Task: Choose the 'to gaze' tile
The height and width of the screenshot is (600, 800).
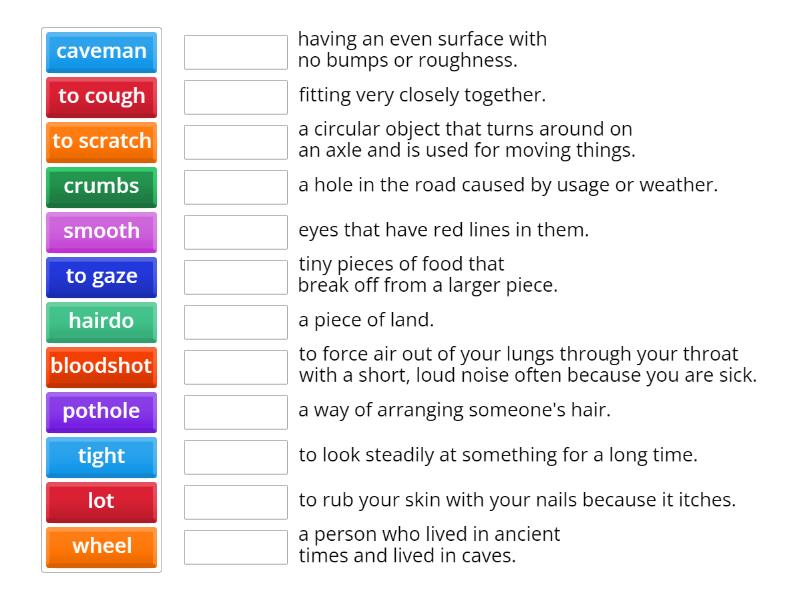Action: point(101,276)
